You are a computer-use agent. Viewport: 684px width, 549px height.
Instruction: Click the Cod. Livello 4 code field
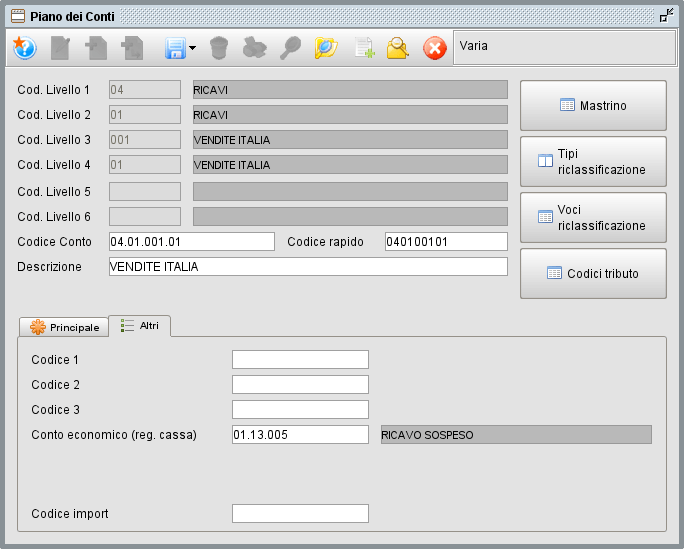pyautogui.click(x=145, y=165)
